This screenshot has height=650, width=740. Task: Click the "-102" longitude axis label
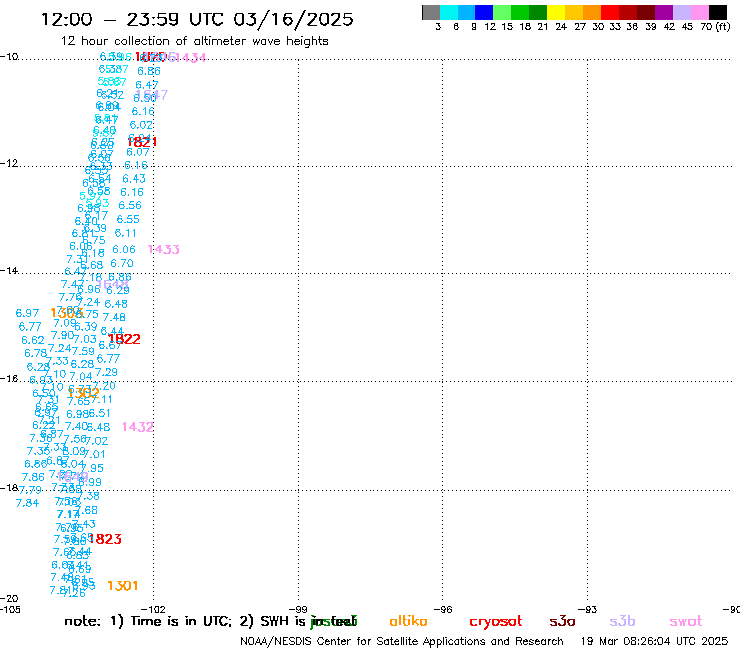[153, 609]
